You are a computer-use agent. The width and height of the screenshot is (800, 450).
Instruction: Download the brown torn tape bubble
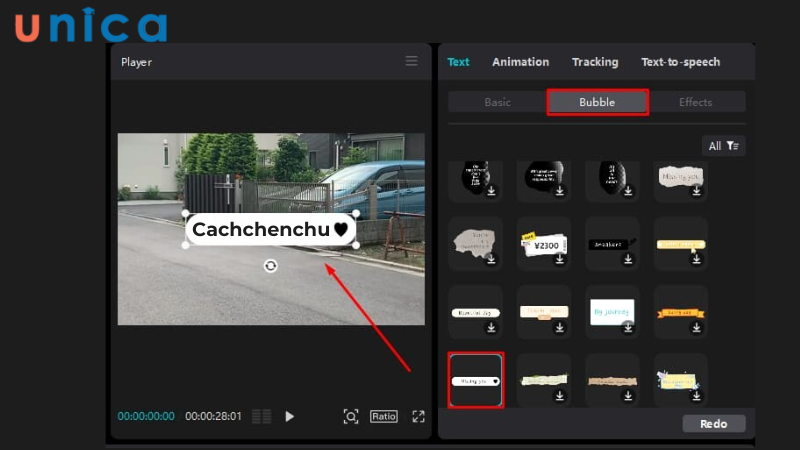tap(628, 395)
